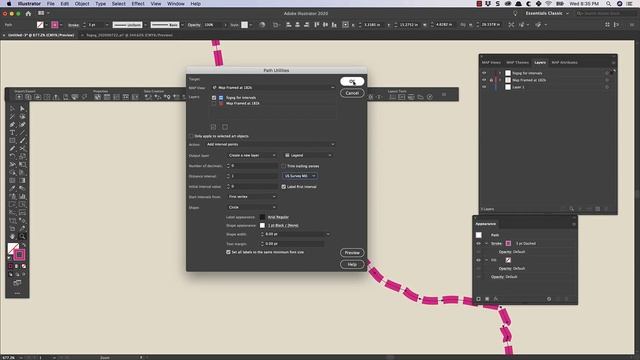Select the Paintbrush tool
The height and width of the screenshot is (360, 640).
22,140
